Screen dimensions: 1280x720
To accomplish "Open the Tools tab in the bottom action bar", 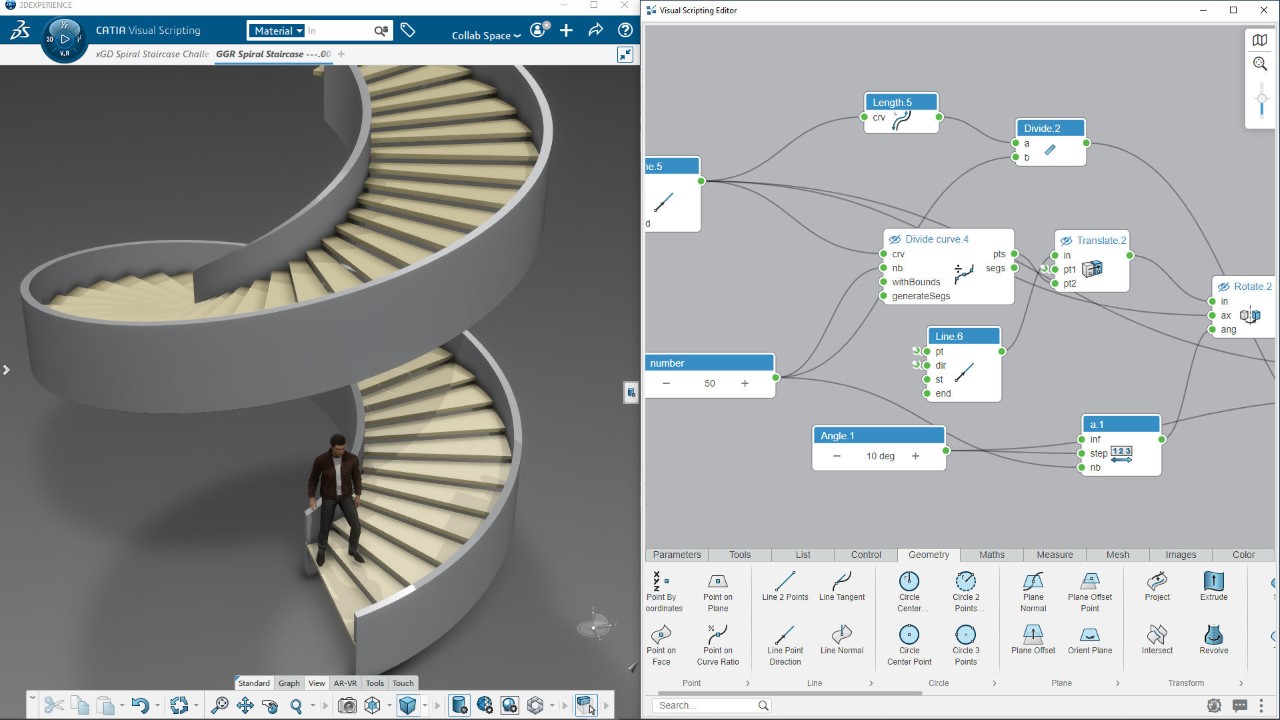I will click(374, 683).
